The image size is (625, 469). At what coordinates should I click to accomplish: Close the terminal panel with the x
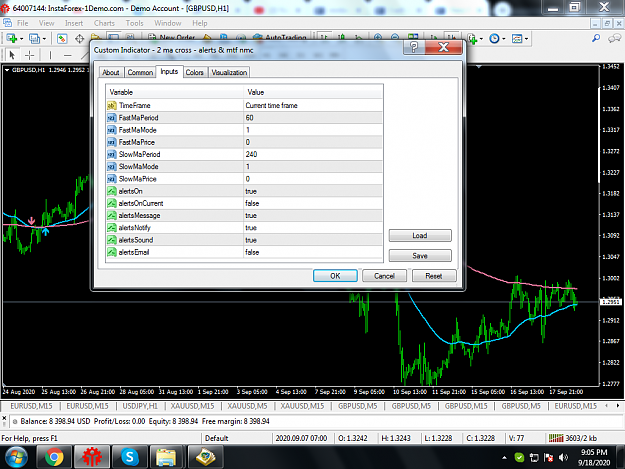tap(4, 418)
